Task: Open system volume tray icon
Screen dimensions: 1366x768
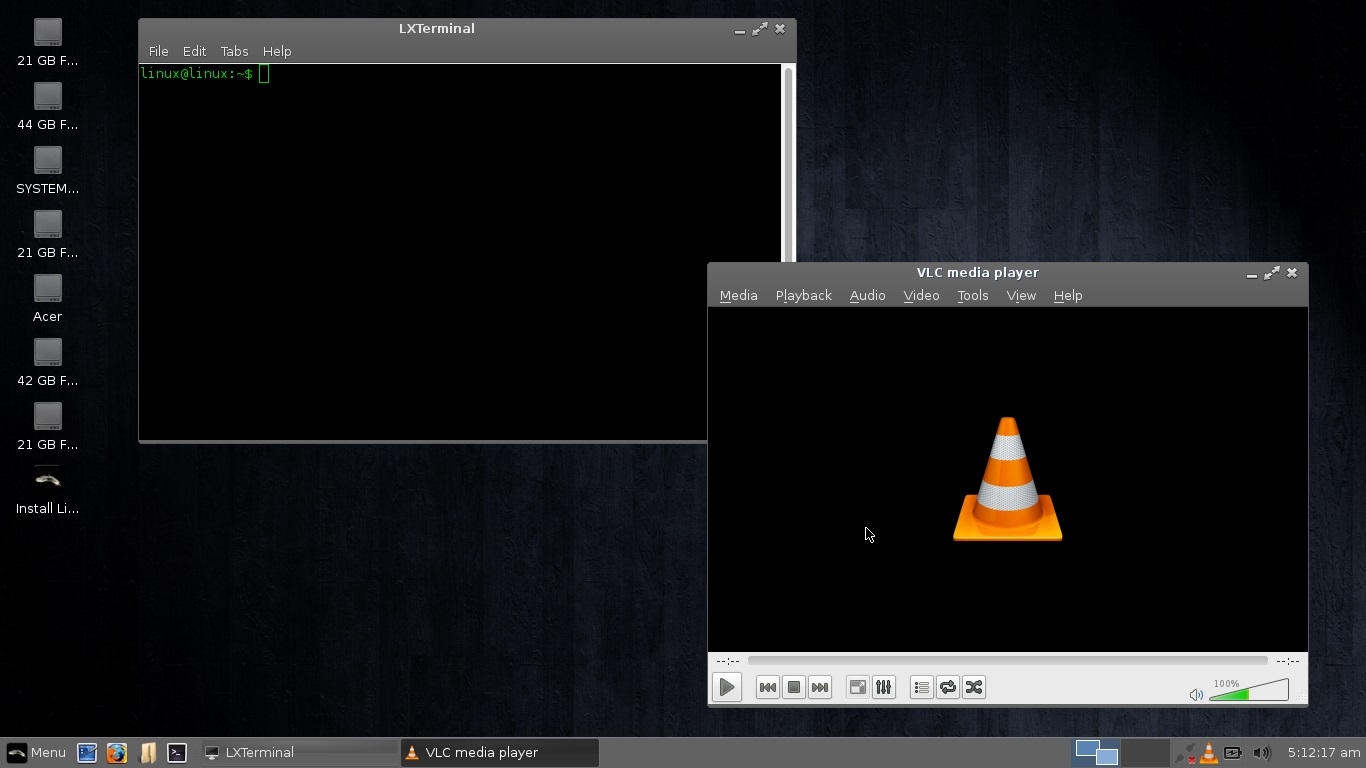Action: click(1261, 753)
